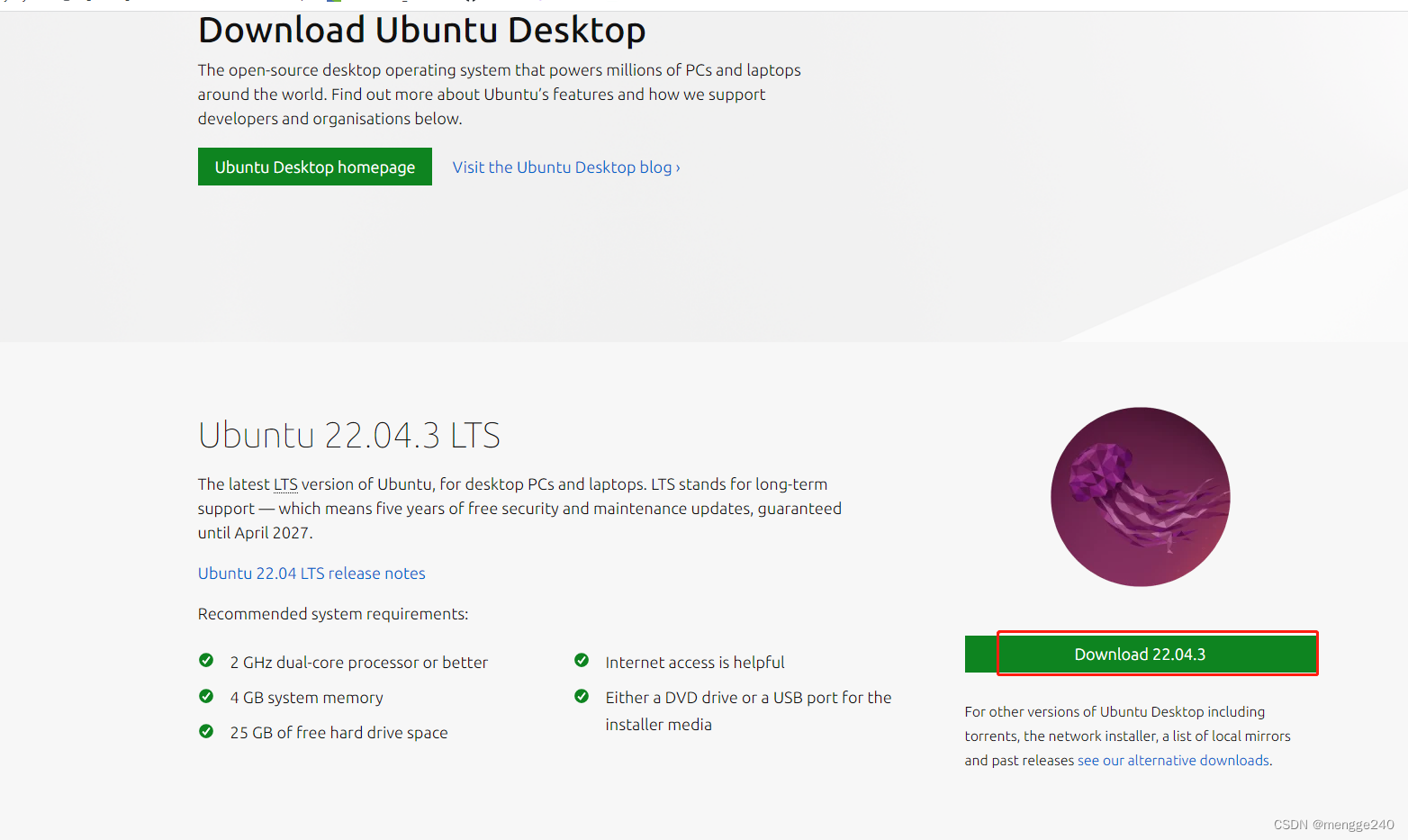Click the Ubuntu 22.04.3 LTS section title
The height and width of the screenshot is (840, 1408).
(x=349, y=435)
